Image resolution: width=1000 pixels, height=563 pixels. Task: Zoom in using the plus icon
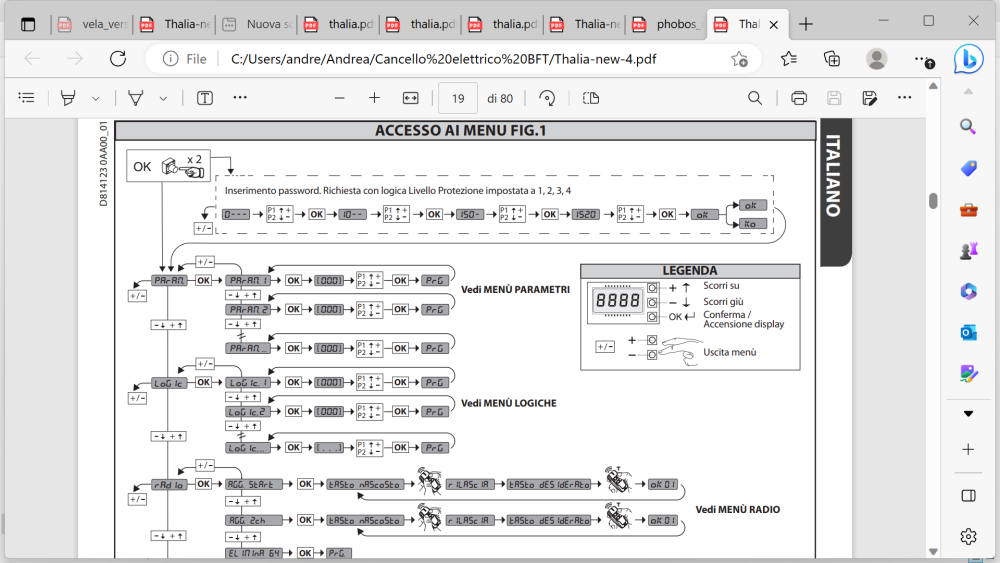pyautogui.click(x=374, y=98)
